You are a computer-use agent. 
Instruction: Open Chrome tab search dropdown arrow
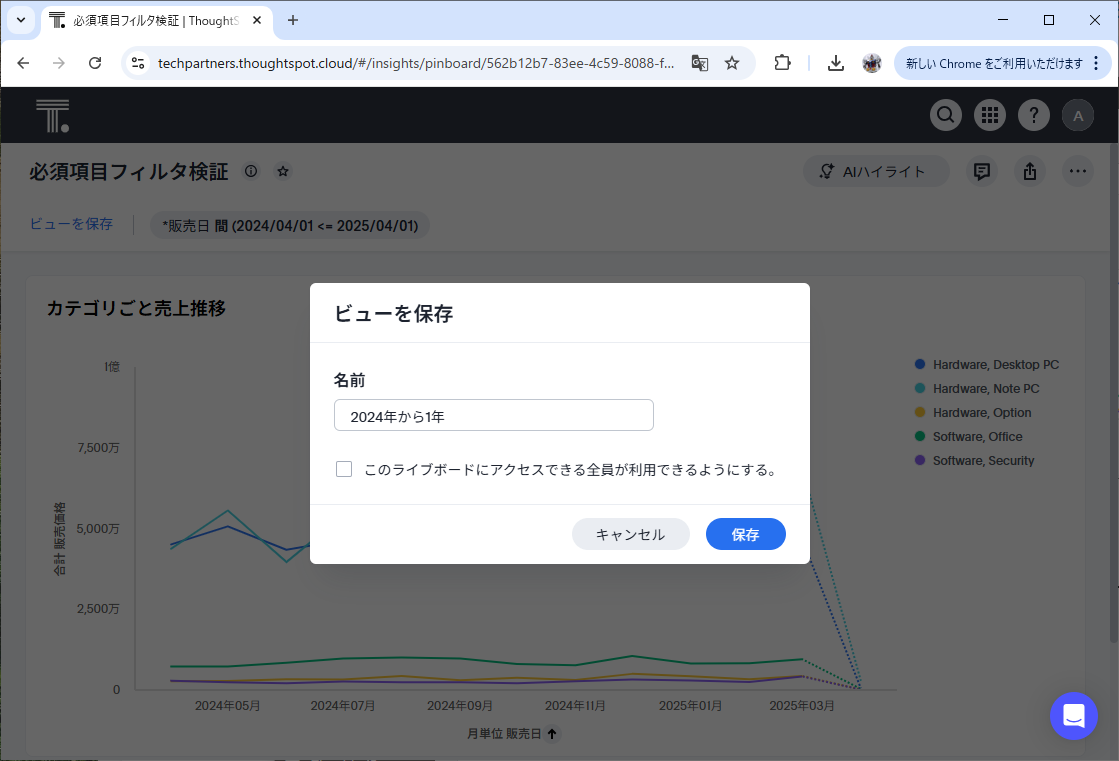[20, 20]
